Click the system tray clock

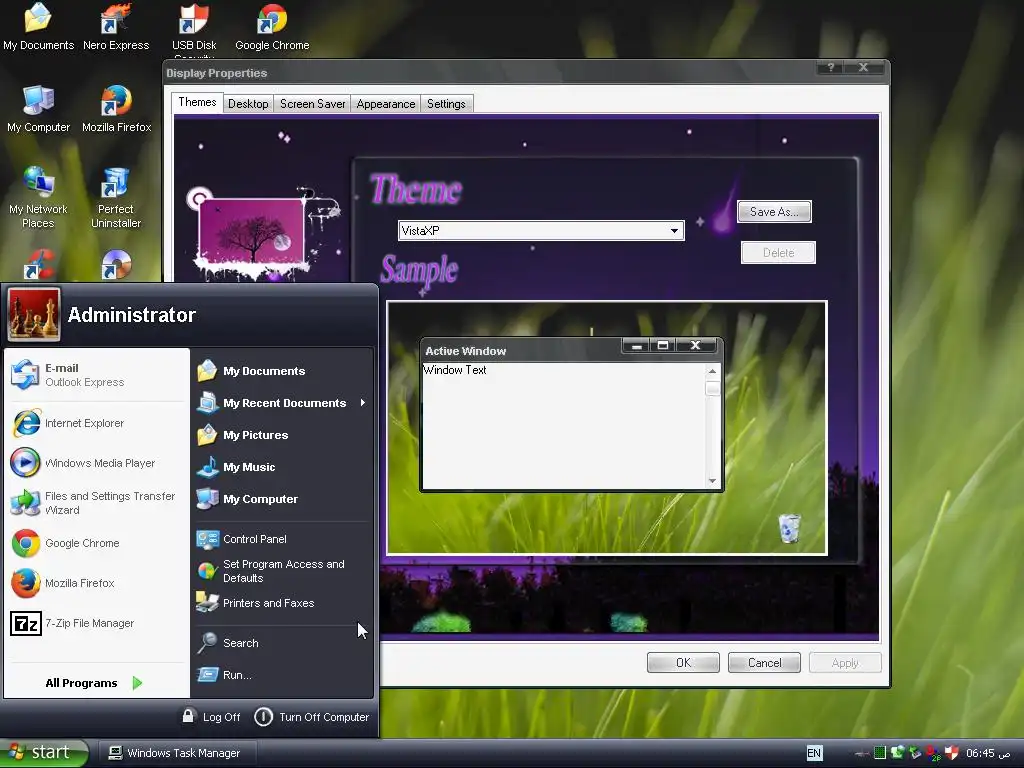click(x=987, y=753)
